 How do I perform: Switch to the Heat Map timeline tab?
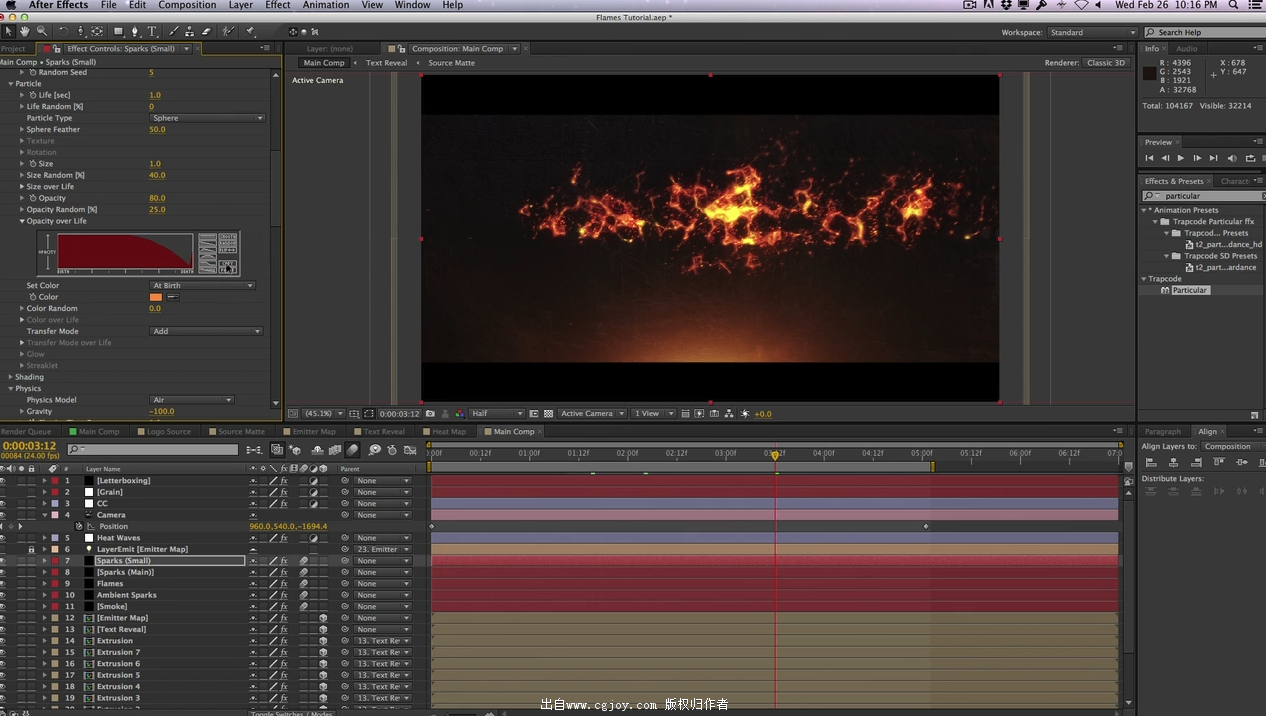click(449, 432)
